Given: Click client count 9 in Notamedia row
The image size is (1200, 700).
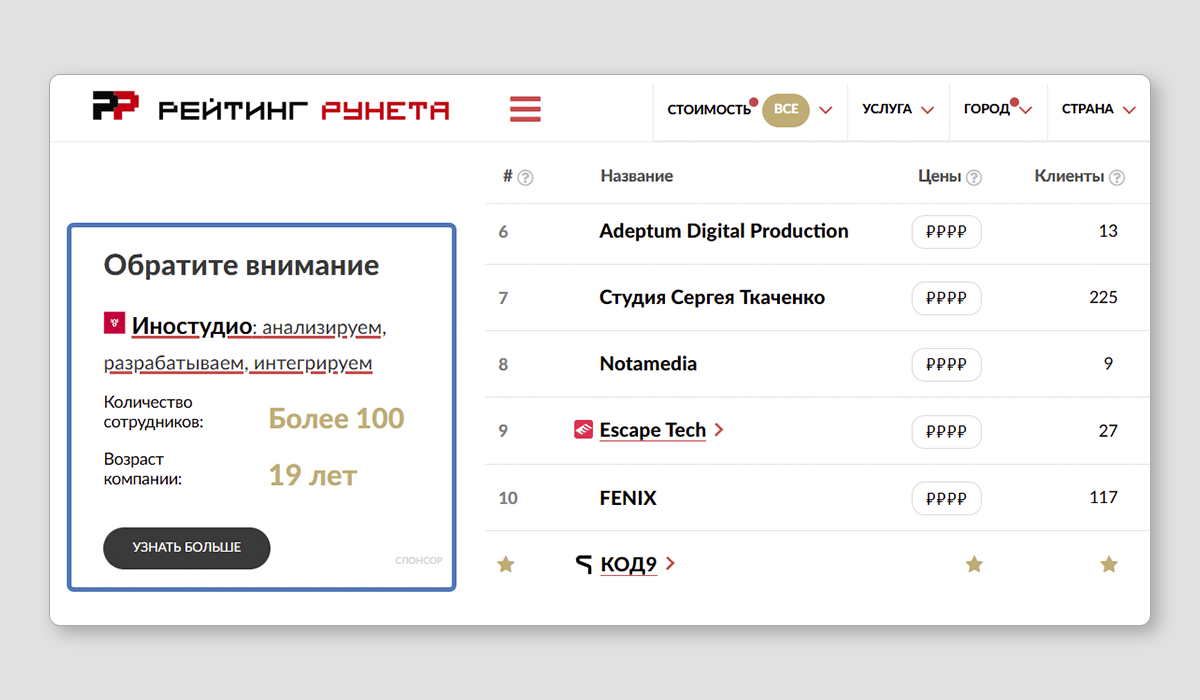Looking at the screenshot, I should (x=1108, y=364).
